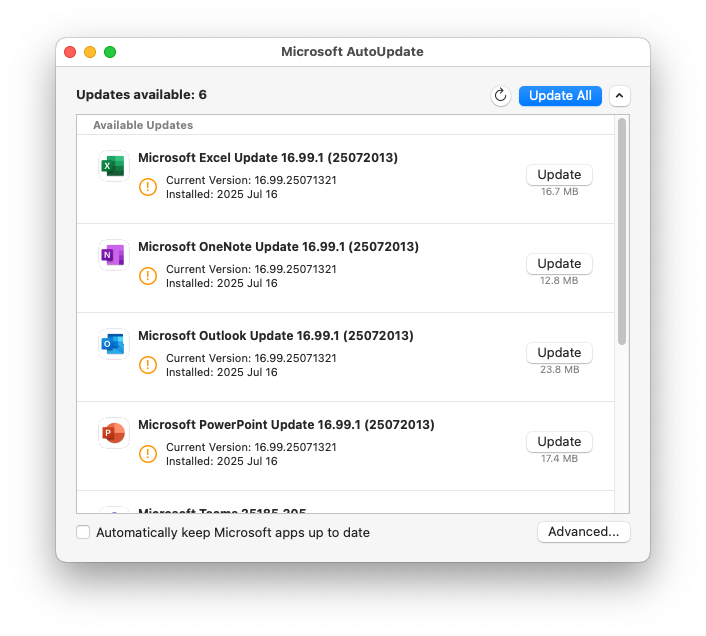Click the Microsoft OneNote app icon

113,255
